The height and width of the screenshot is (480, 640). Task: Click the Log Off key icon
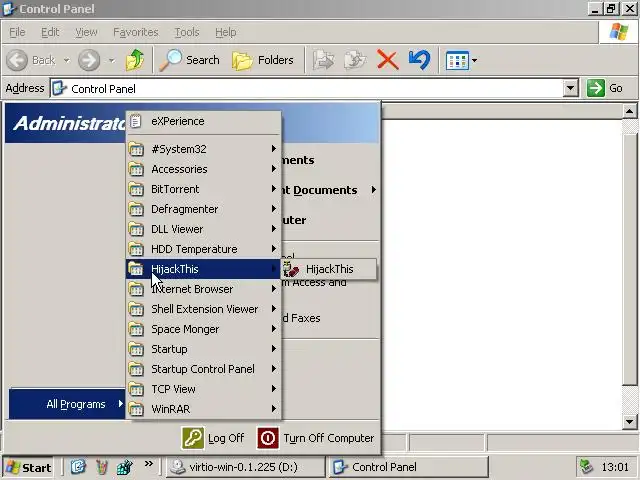tap(193, 438)
